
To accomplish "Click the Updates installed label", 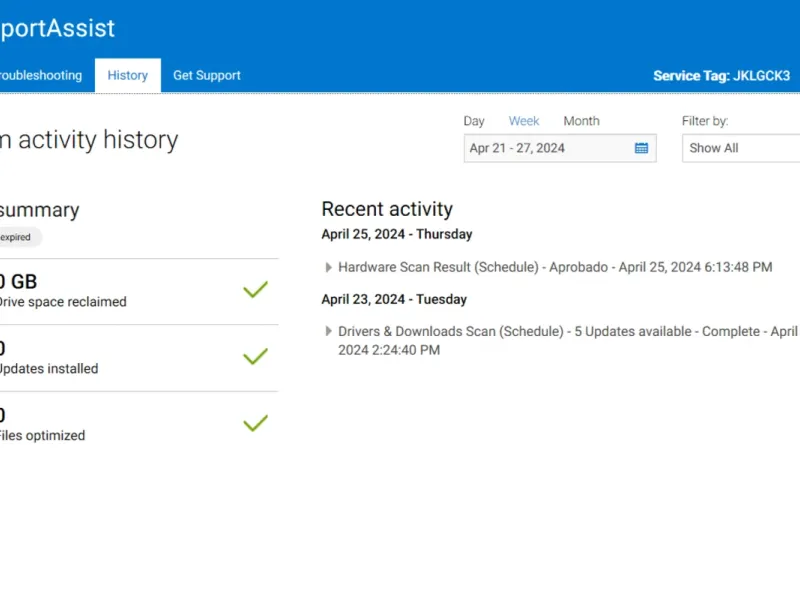I will [x=49, y=369].
